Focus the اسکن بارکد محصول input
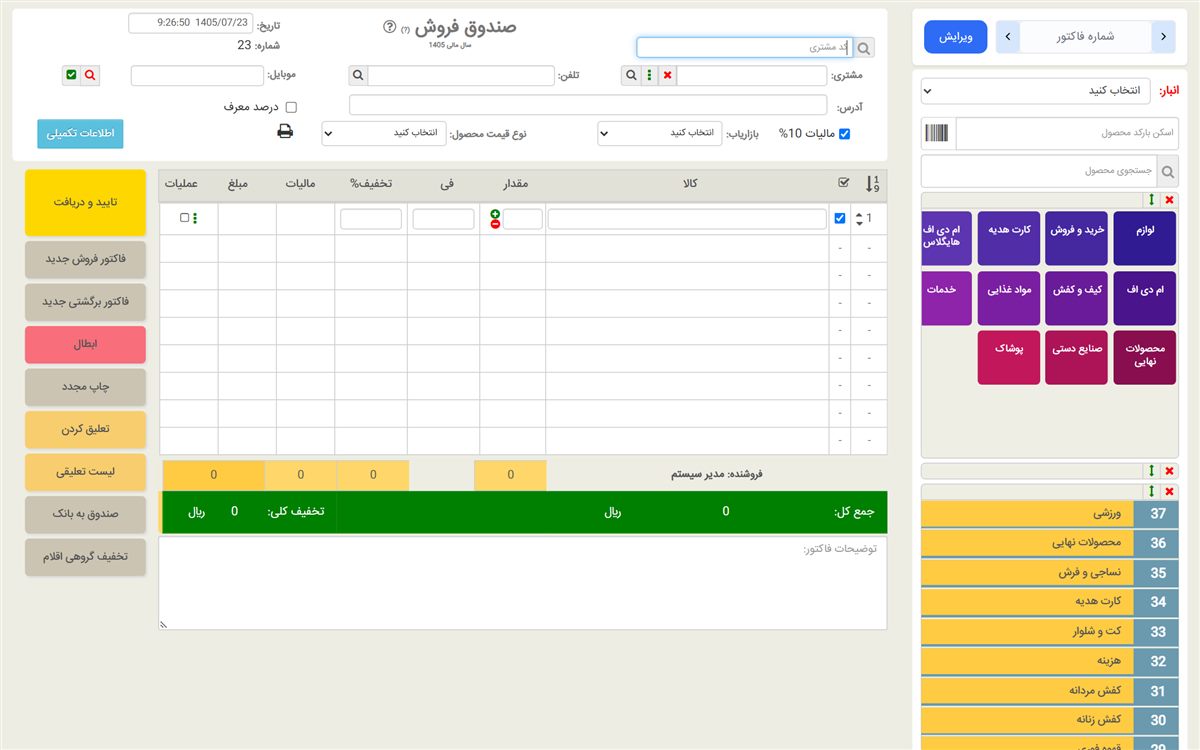The image size is (1200, 750). (1067, 134)
